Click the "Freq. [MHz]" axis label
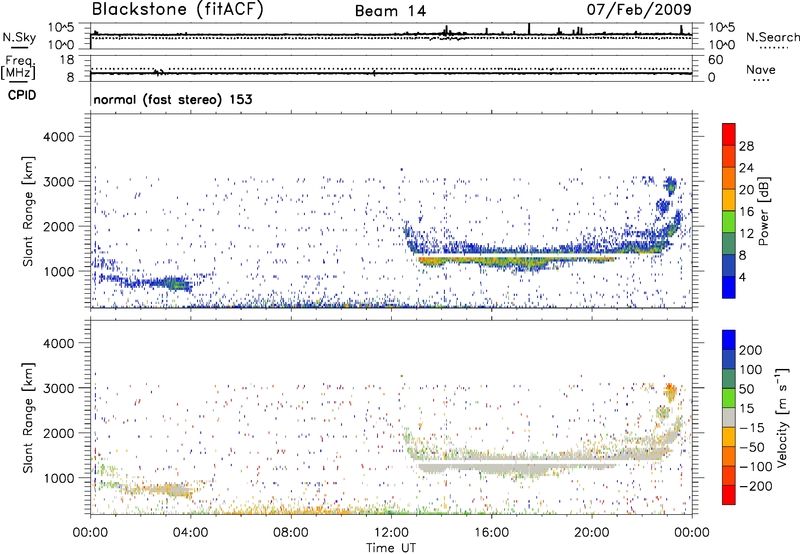800x554 pixels. [x=18, y=68]
